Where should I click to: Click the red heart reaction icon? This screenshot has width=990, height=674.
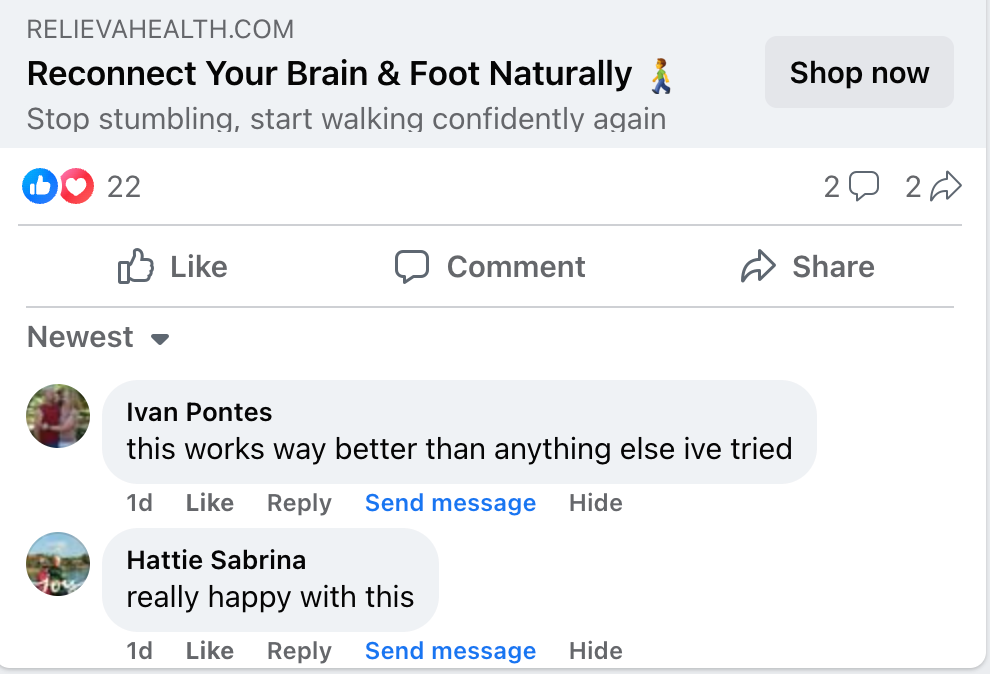pyautogui.click(x=76, y=186)
